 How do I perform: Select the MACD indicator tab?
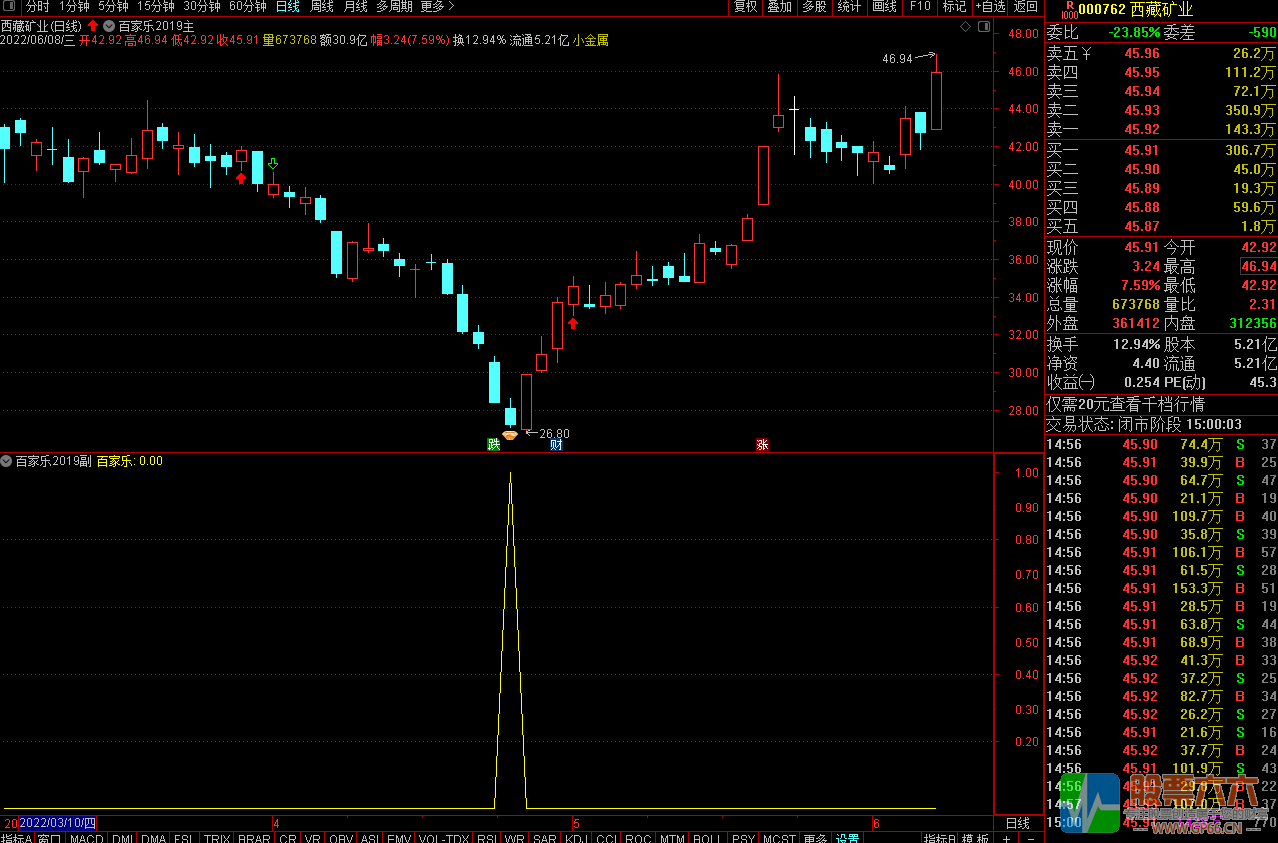[86, 838]
